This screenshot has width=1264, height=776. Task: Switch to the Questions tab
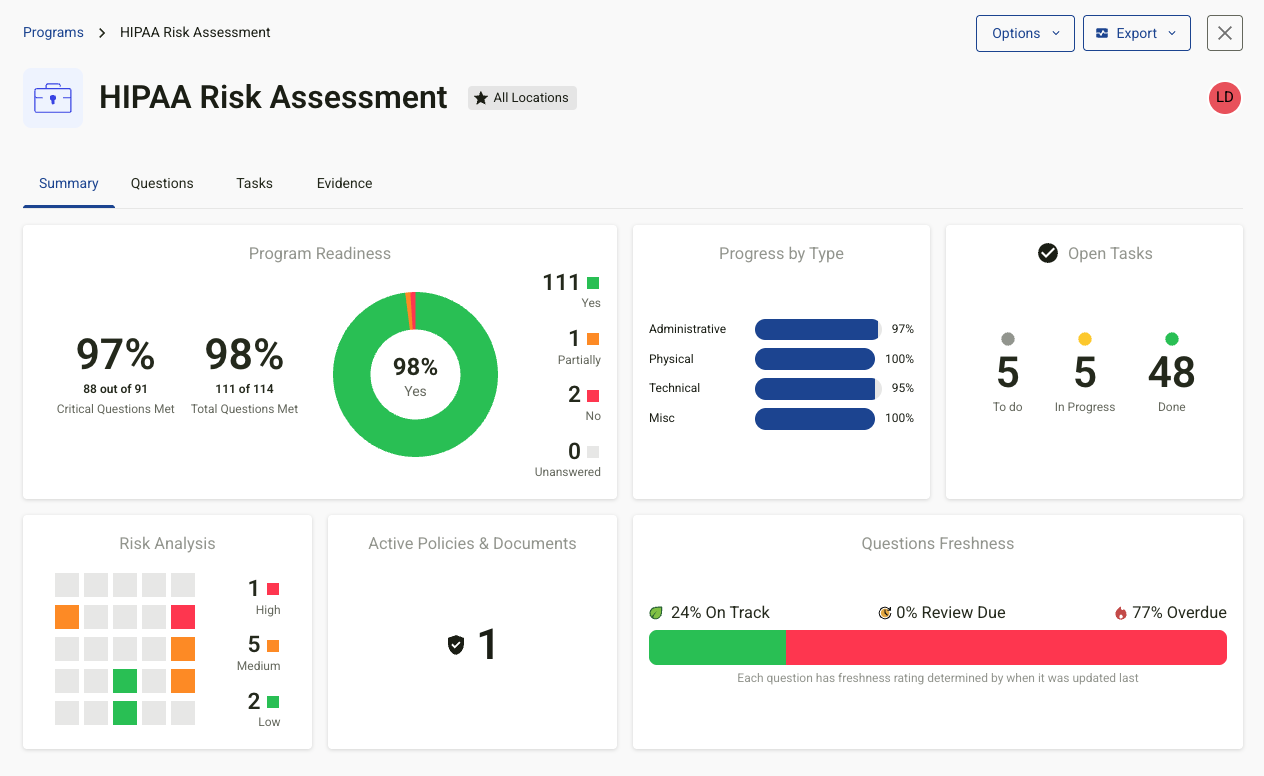coord(162,183)
